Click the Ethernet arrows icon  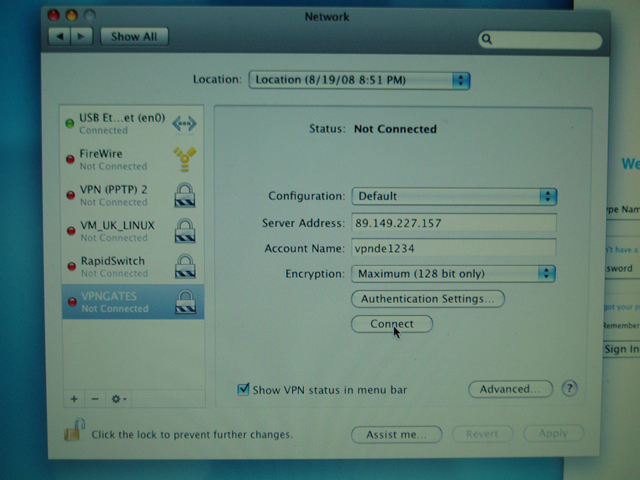click(184, 123)
